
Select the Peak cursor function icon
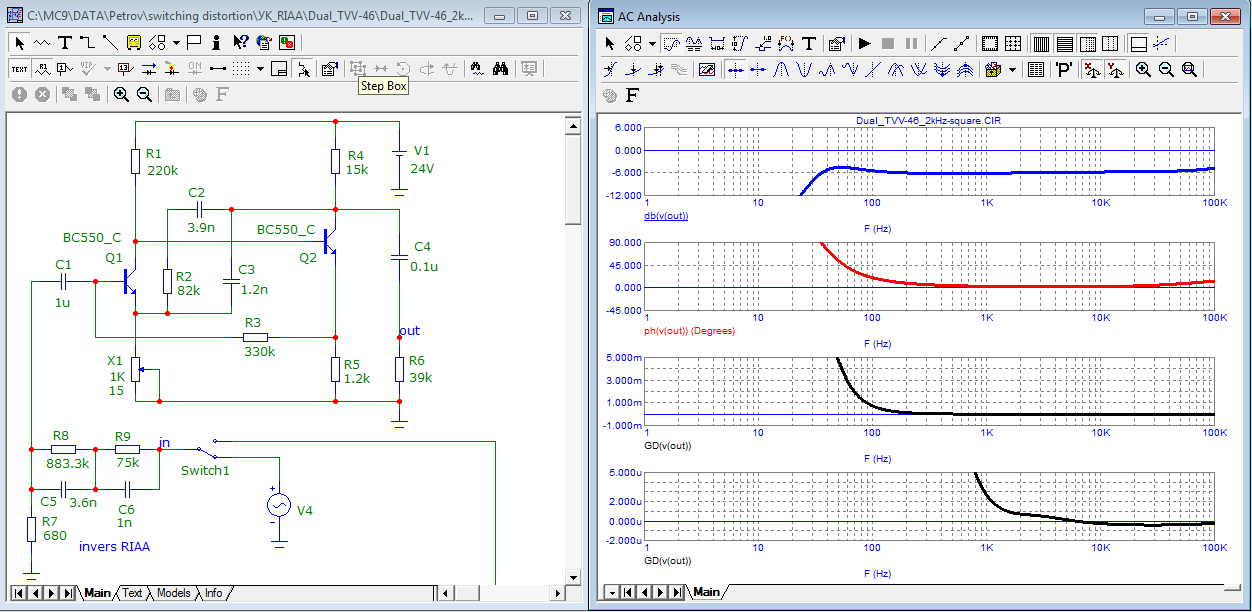point(783,70)
